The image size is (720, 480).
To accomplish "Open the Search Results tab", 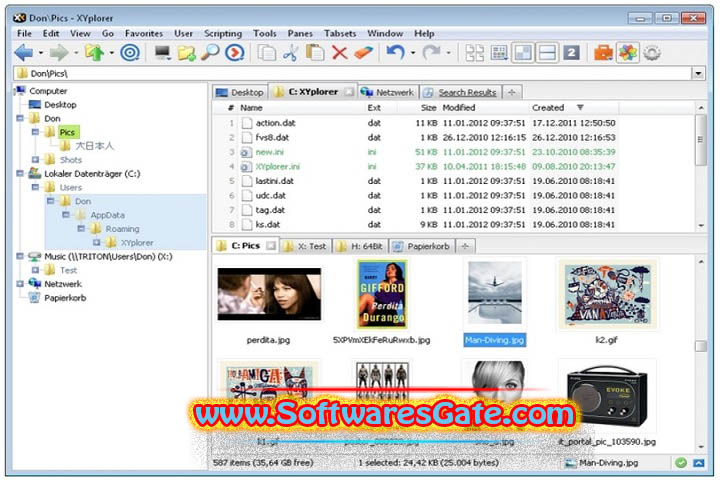I will point(461,92).
